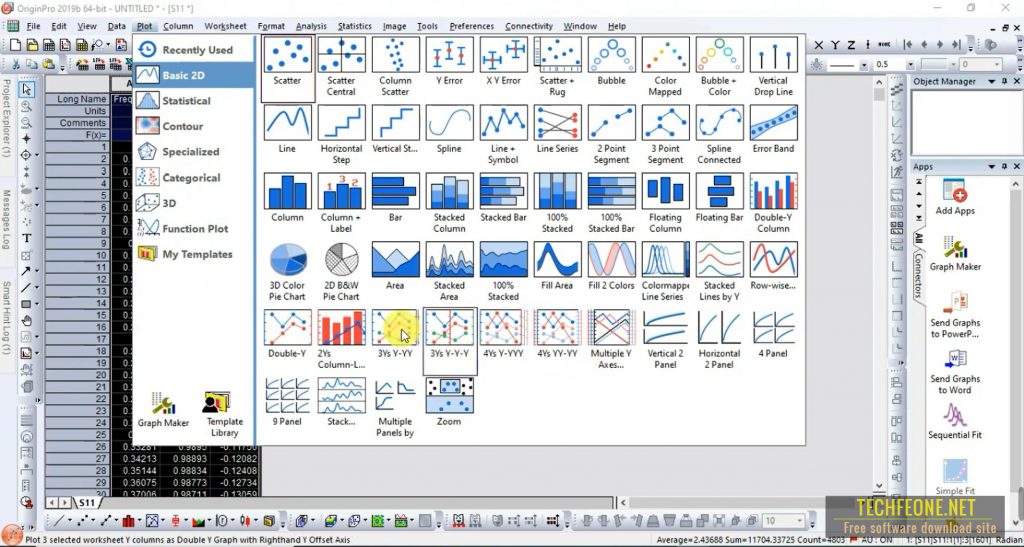Launch Send Graphs to PowerPoint app
Screen dimensions: 1024x547
(x=954, y=315)
